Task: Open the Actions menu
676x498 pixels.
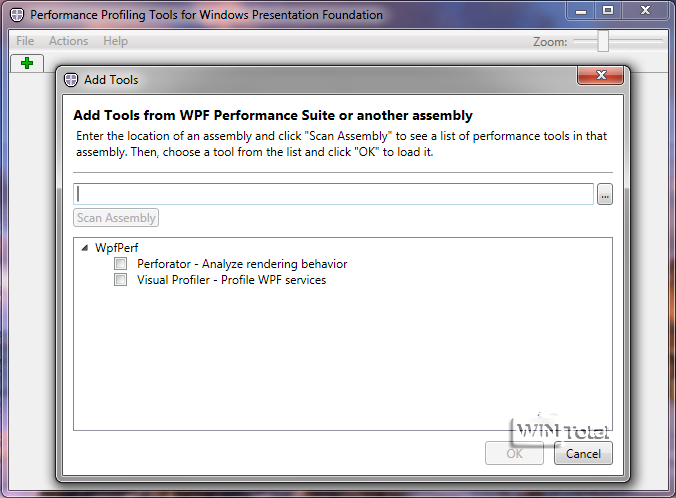Action: point(69,41)
